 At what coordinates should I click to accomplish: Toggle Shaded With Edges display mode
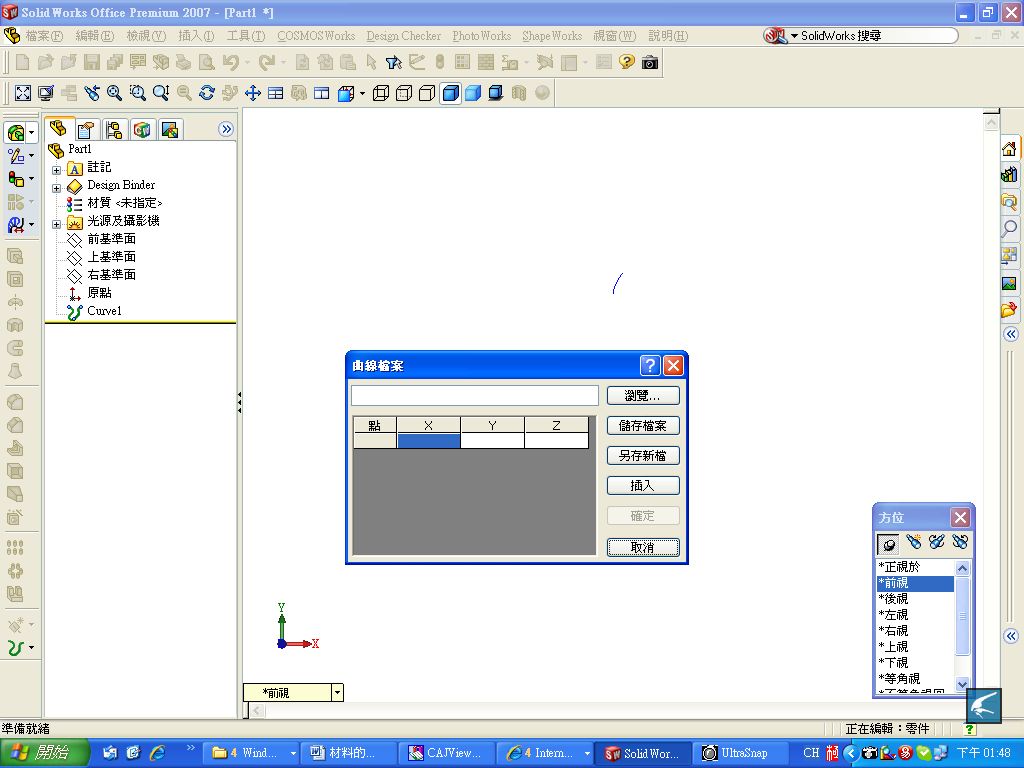[x=451, y=93]
